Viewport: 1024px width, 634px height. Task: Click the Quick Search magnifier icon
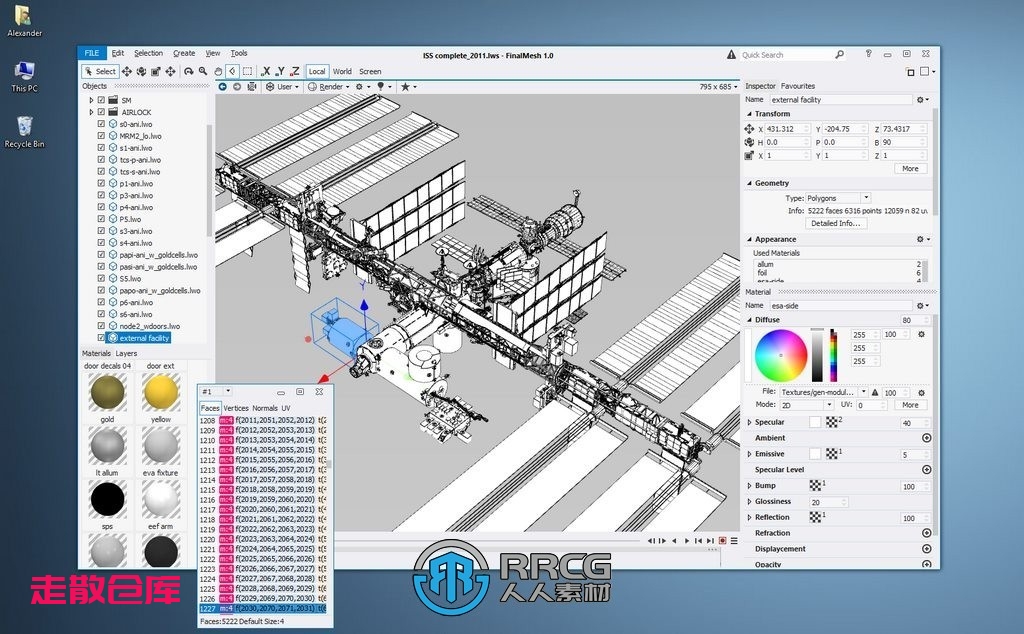(x=839, y=55)
